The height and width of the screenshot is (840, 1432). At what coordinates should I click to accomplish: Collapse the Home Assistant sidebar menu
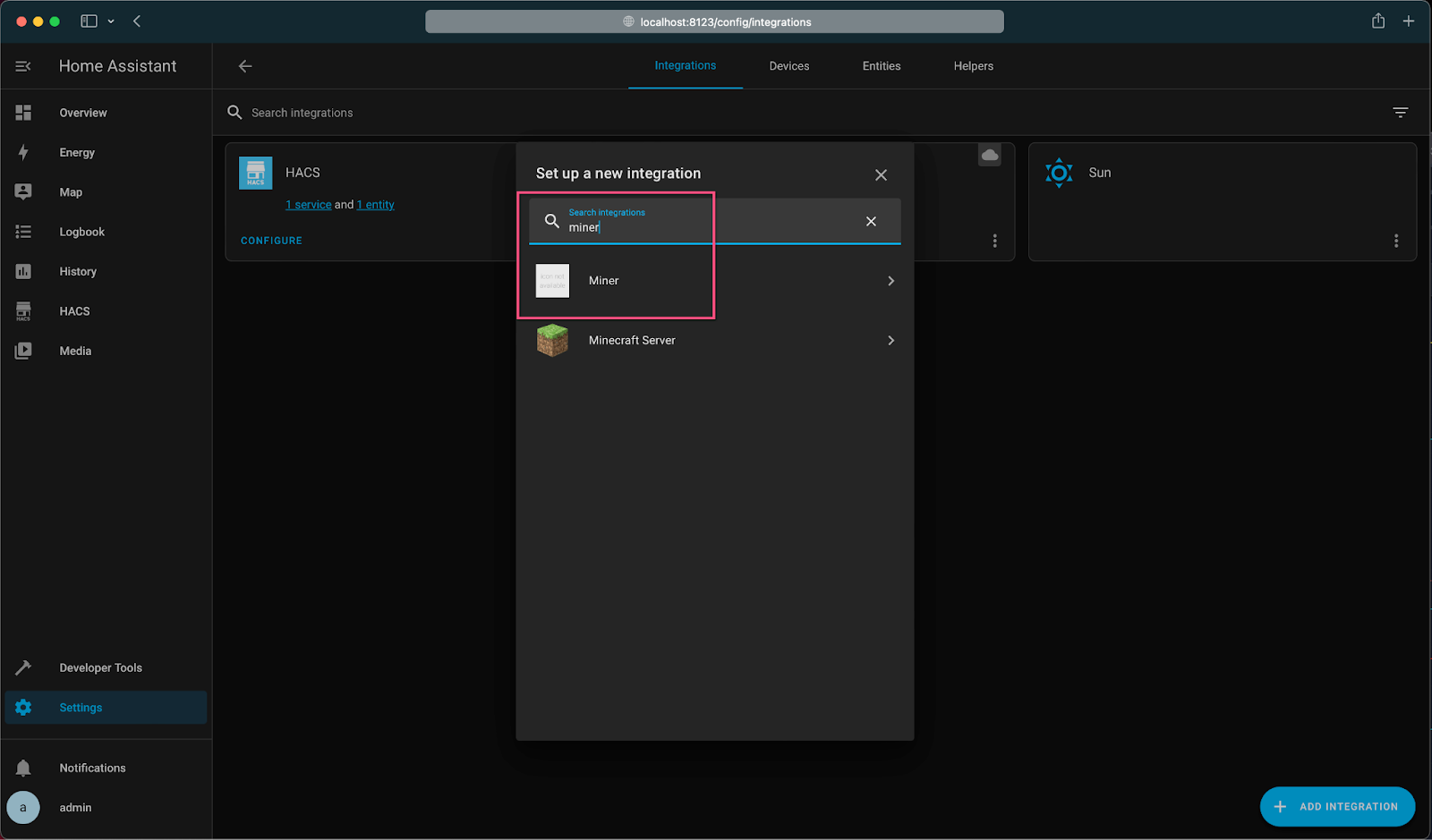point(23,66)
